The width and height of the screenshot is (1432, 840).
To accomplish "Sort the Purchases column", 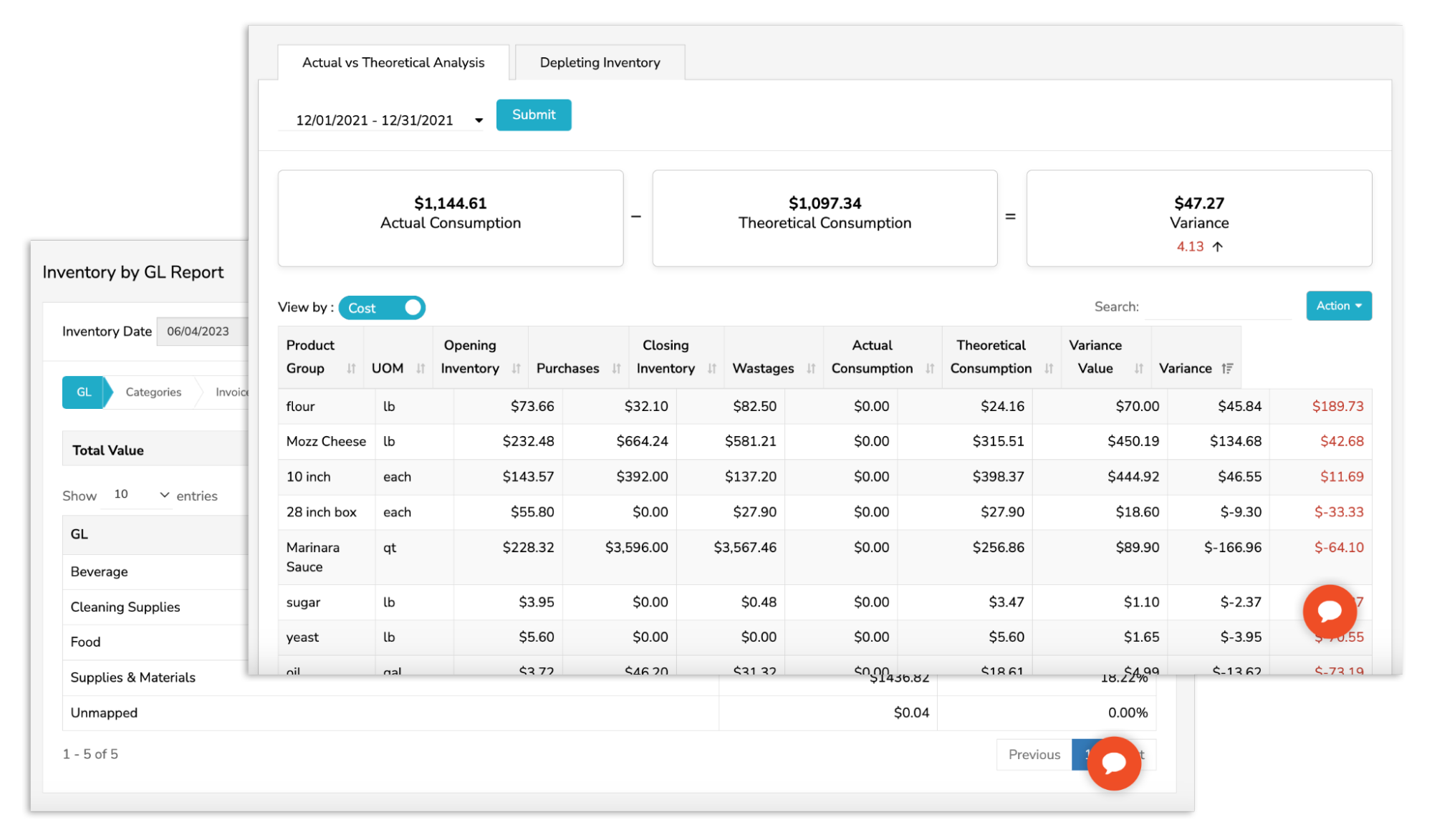I will point(618,368).
